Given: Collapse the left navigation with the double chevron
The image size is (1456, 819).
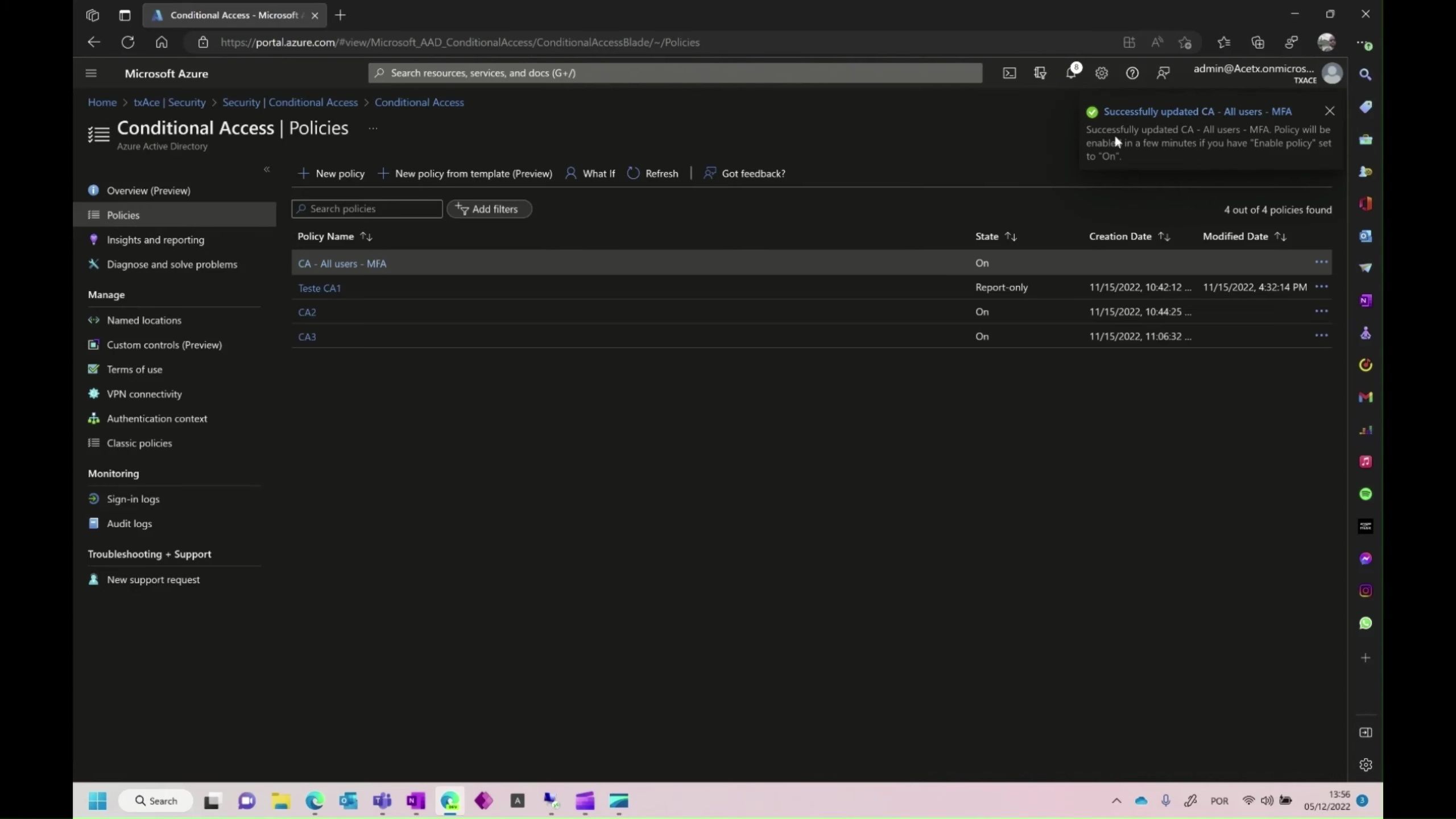Looking at the screenshot, I should coord(267,169).
